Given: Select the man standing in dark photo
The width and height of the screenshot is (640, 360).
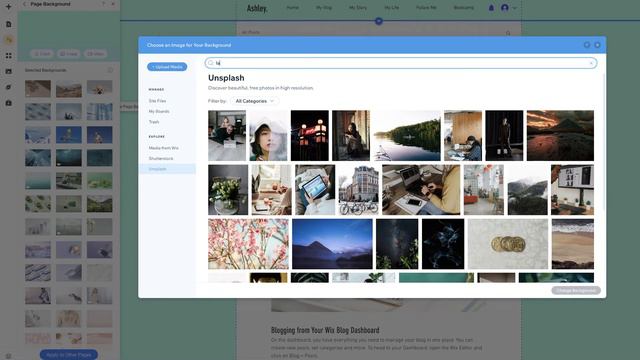Looking at the screenshot, I should (504, 136).
